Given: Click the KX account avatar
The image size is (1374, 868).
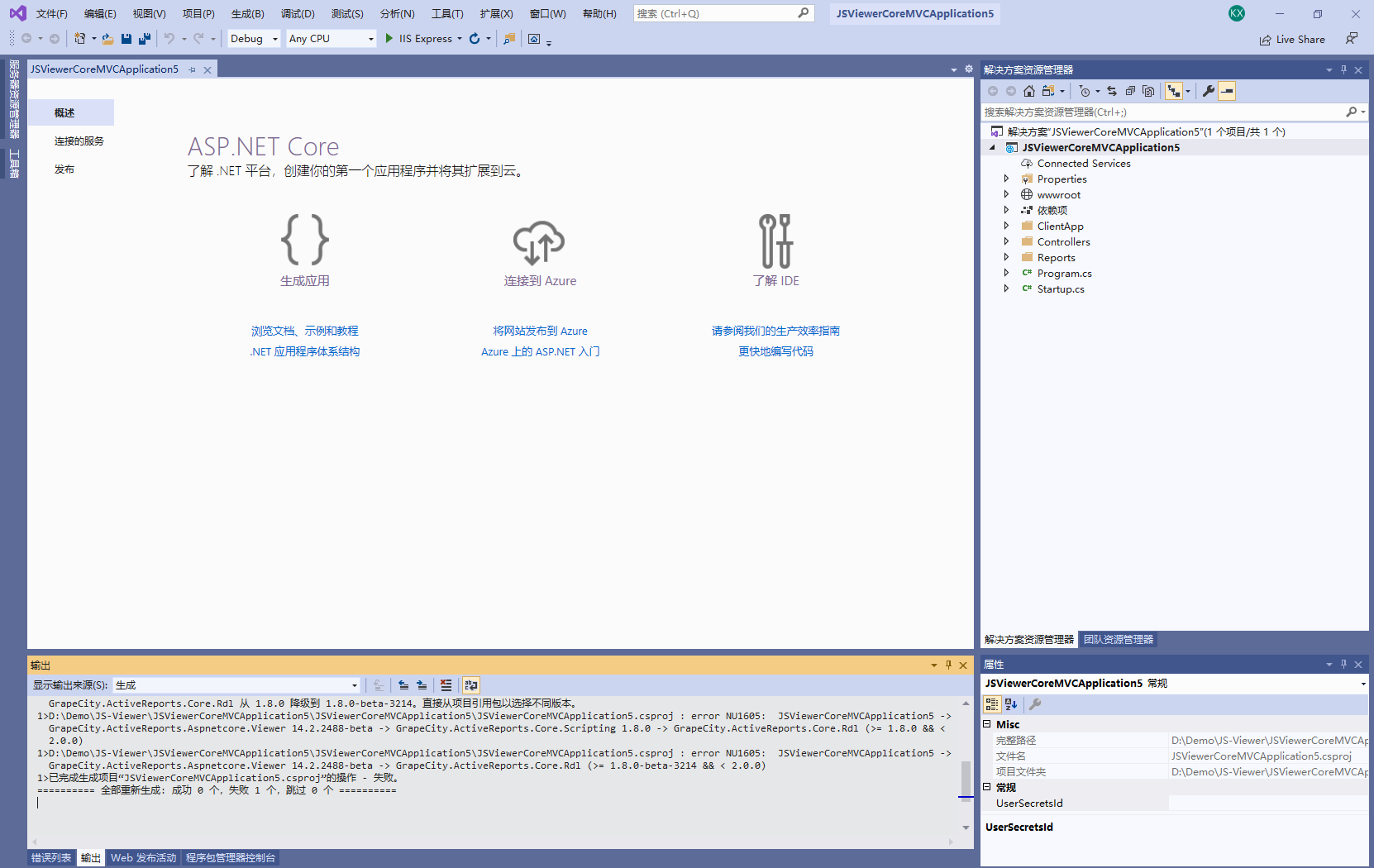Looking at the screenshot, I should click(x=1237, y=13).
